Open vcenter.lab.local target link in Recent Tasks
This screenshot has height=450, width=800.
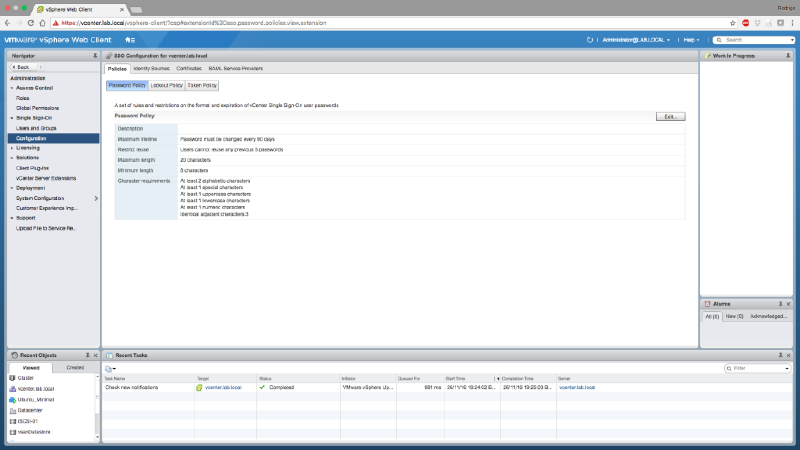[x=223, y=387]
